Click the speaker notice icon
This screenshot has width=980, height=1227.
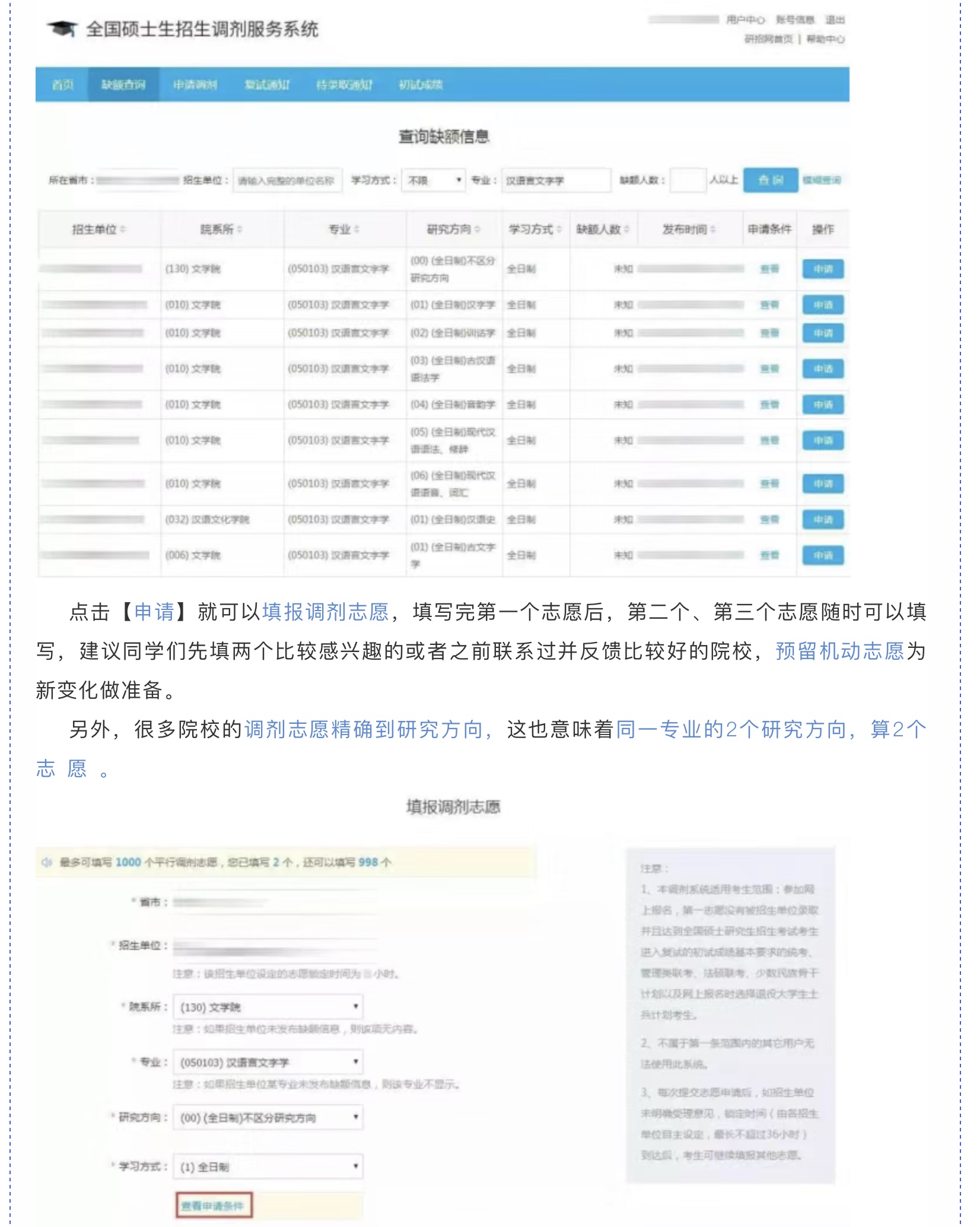(x=47, y=862)
